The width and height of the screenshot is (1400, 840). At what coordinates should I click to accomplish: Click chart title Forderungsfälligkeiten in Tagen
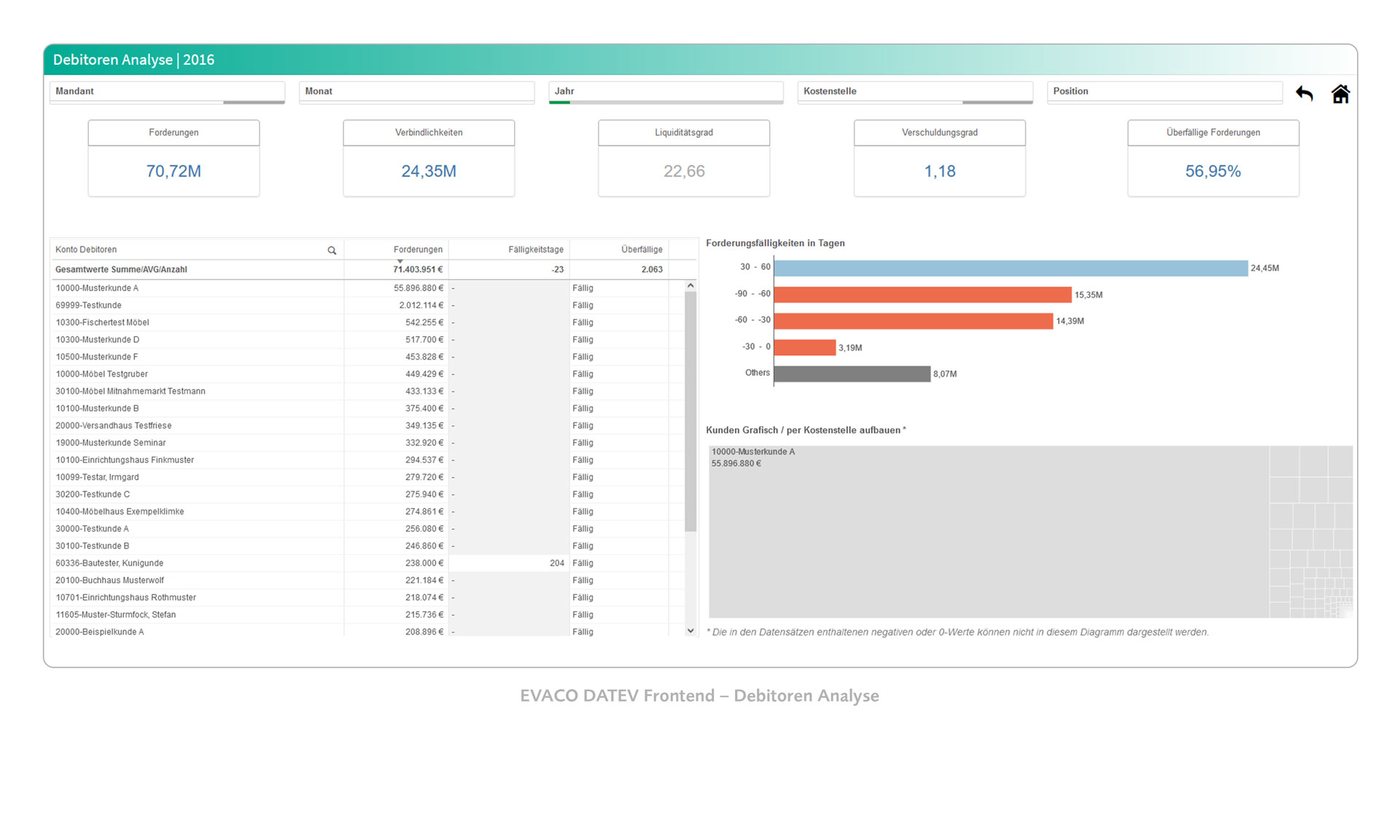click(x=775, y=244)
